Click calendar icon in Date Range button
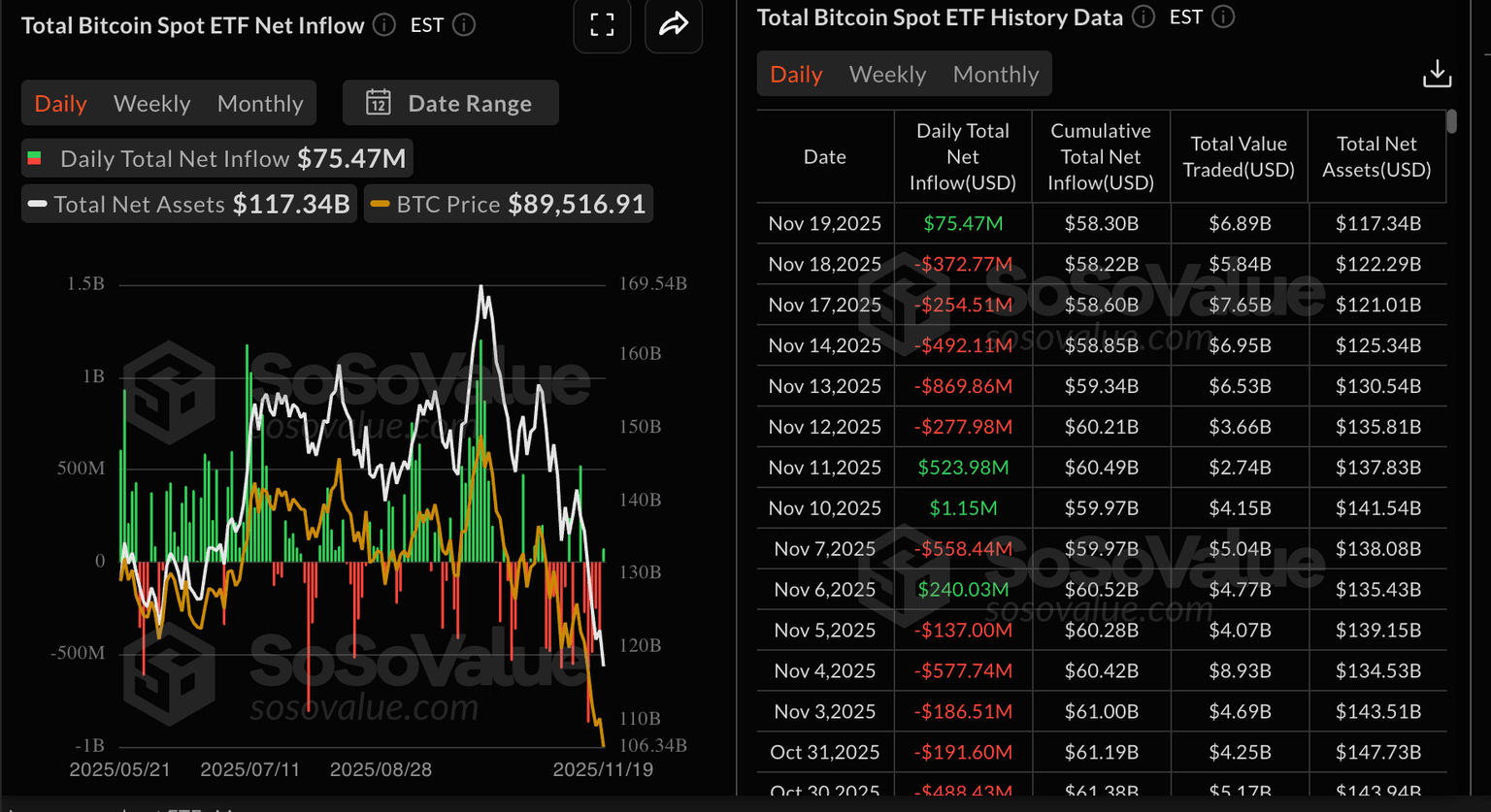Screen dimensions: 1491x812 pos(378,103)
